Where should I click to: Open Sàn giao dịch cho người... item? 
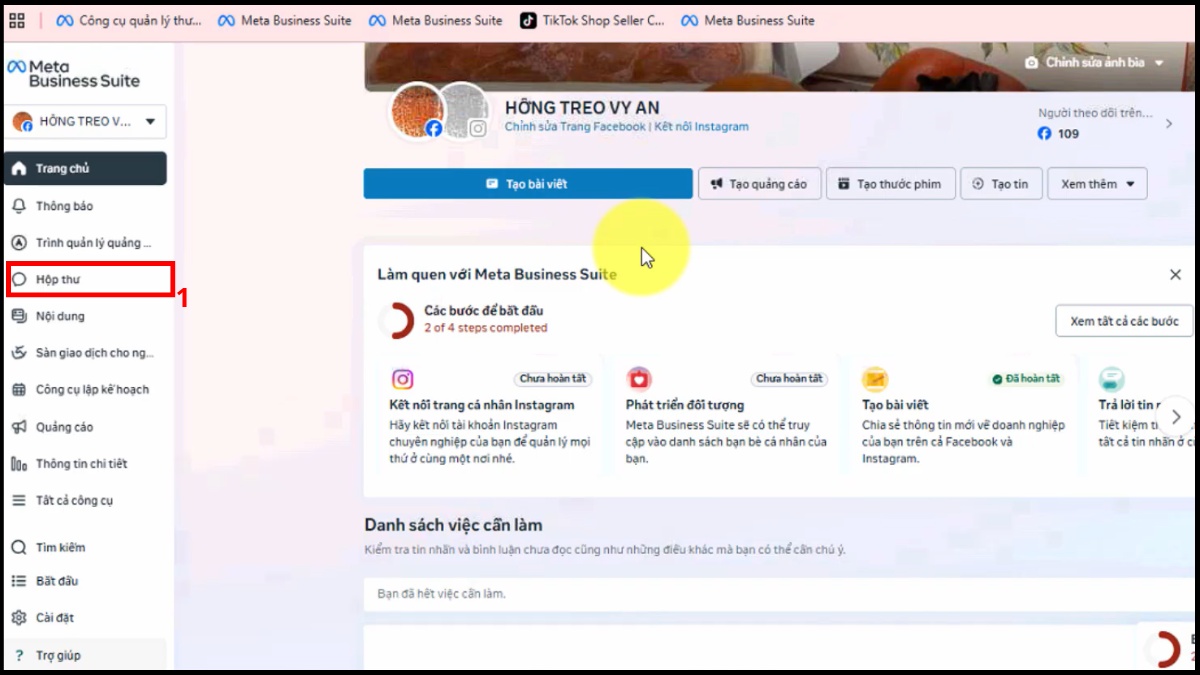pyautogui.click(x=85, y=353)
